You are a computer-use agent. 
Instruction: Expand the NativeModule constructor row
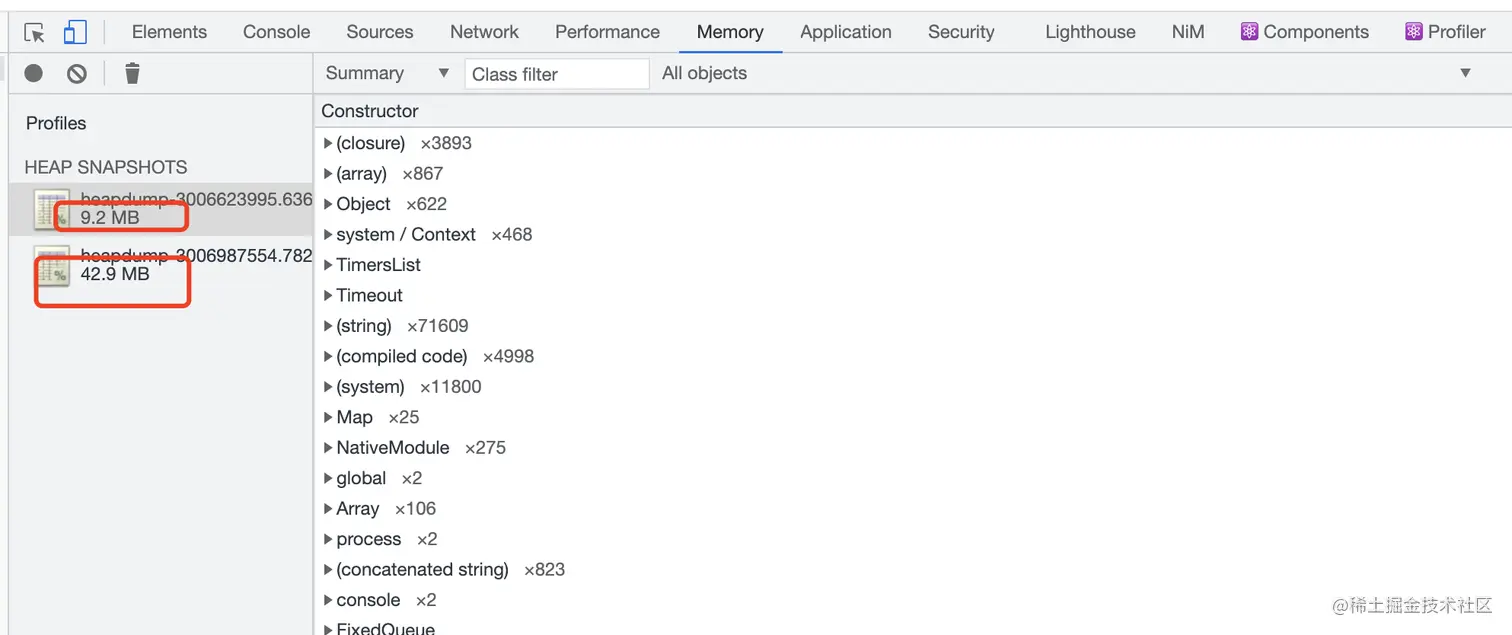pos(328,448)
